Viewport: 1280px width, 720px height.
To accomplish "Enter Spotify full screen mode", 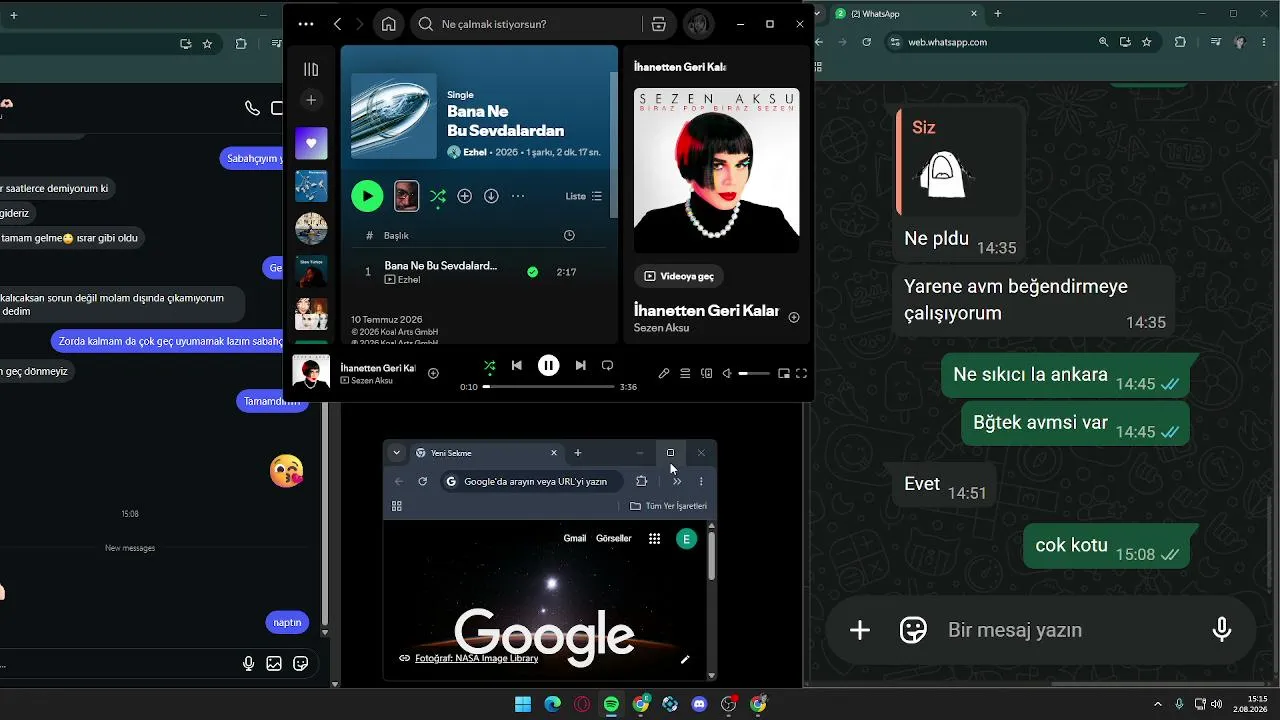I will coord(801,373).
